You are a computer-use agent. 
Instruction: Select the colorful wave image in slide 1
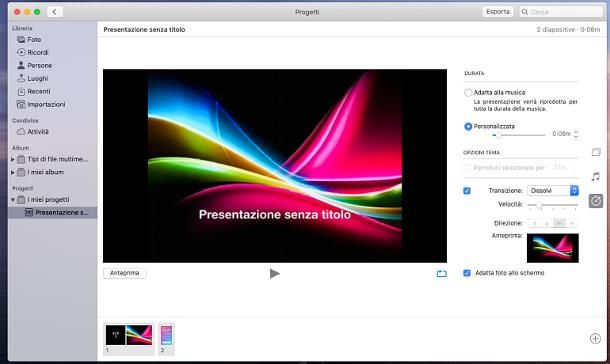(139, 335)
